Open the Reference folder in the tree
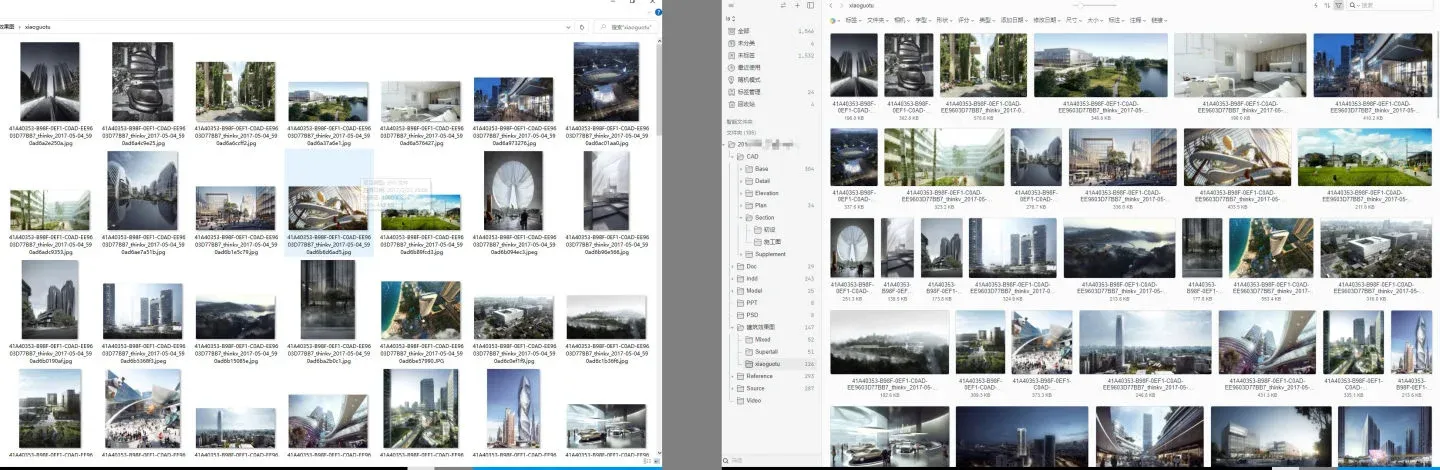The width and height of the screenshot is (1440, 470). pos(759,376)
